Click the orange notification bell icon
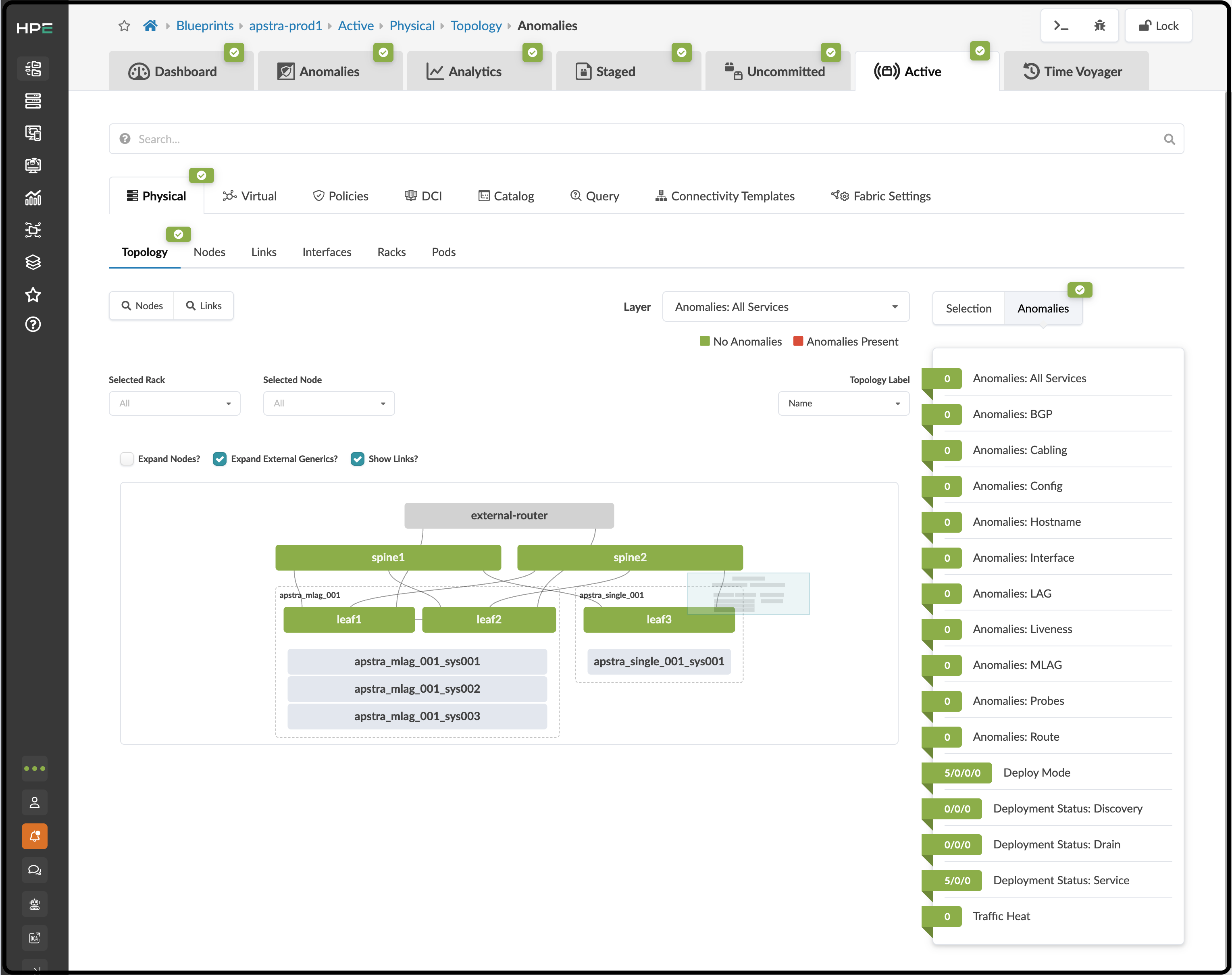1232x975 pixels. (x=34, y=836)
